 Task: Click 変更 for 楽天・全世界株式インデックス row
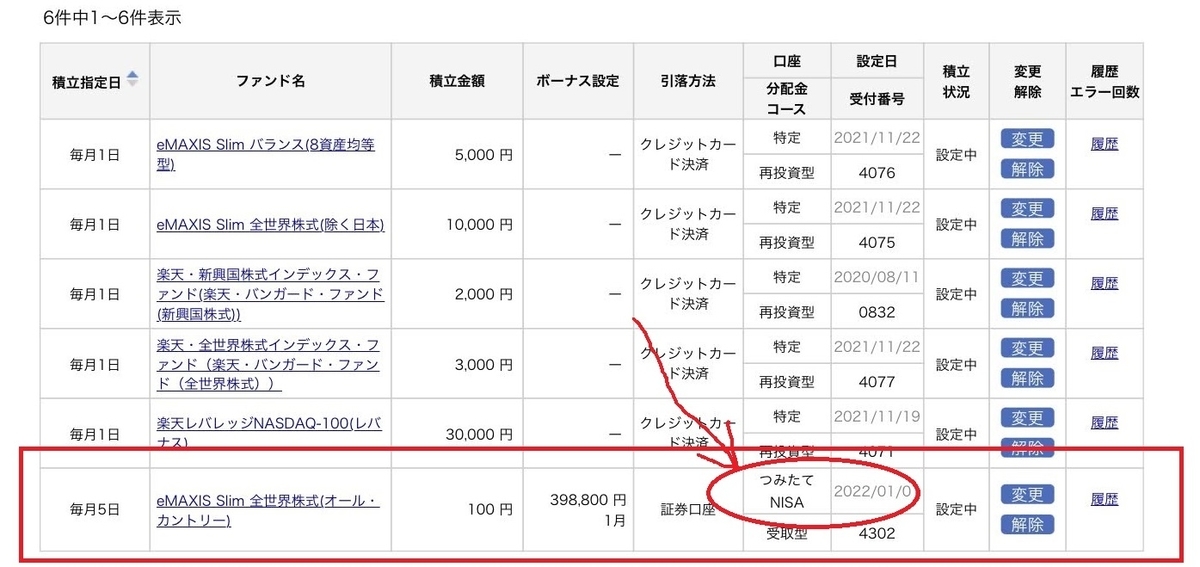pos(1027,348)
